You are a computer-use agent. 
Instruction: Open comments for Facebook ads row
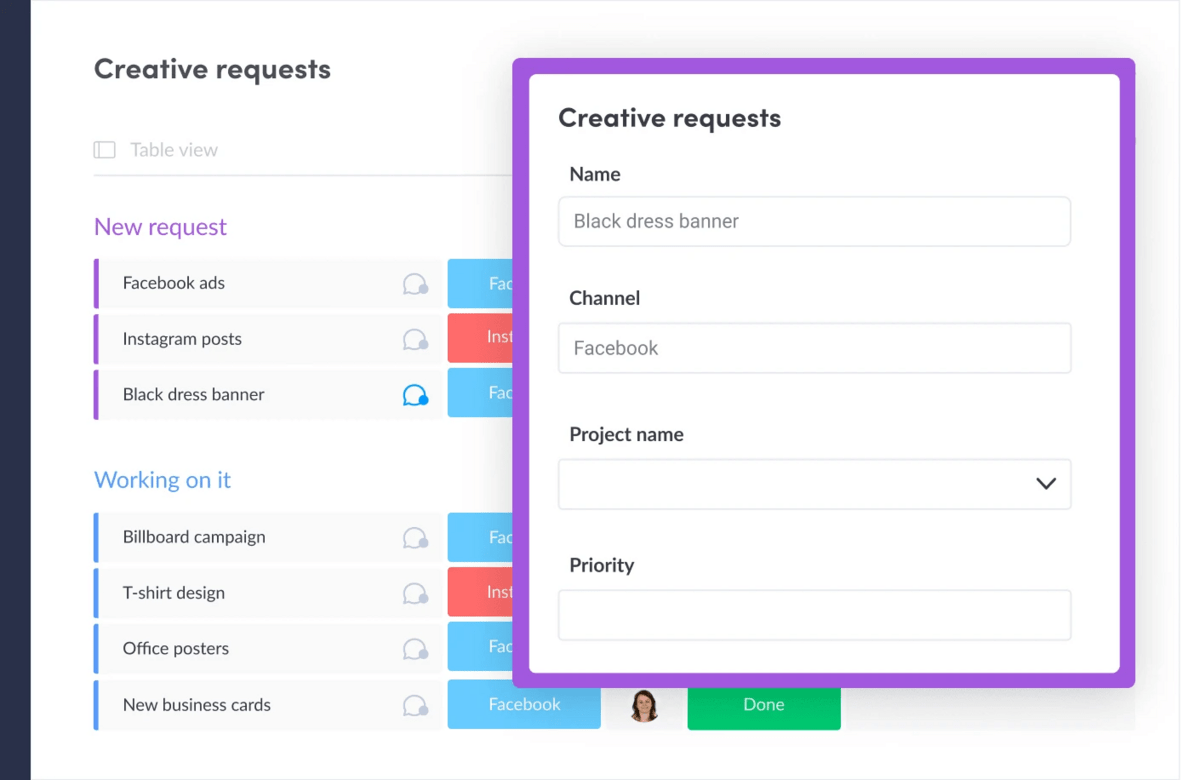(415, 284)
